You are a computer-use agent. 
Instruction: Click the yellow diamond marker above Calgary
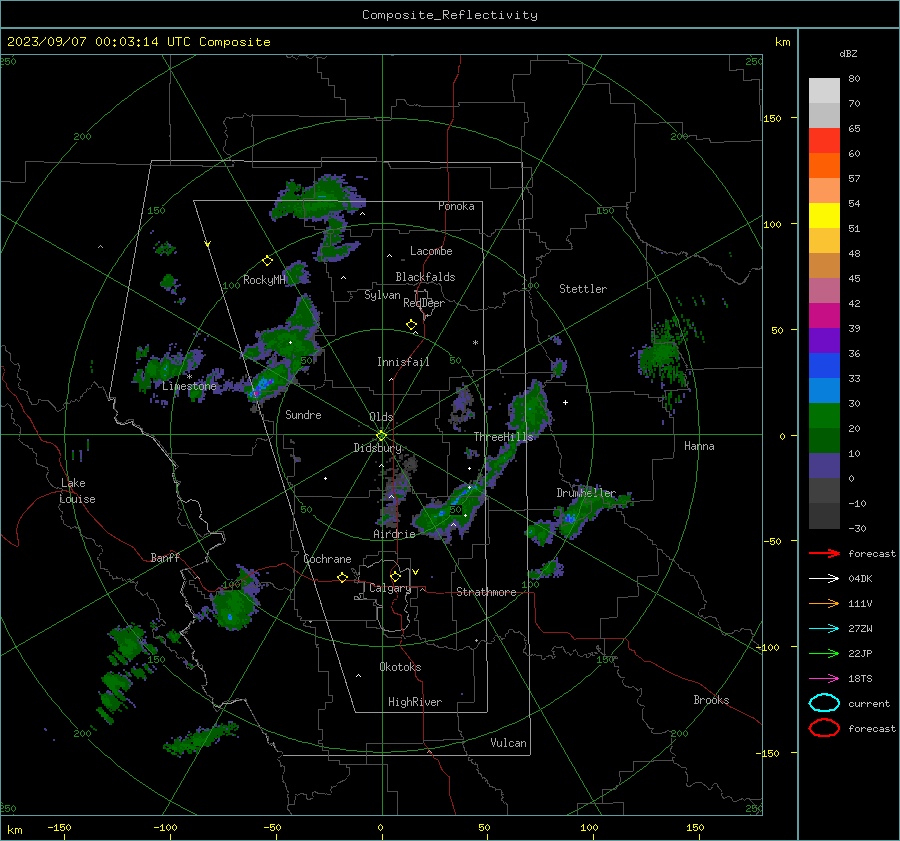pos(395,576)
